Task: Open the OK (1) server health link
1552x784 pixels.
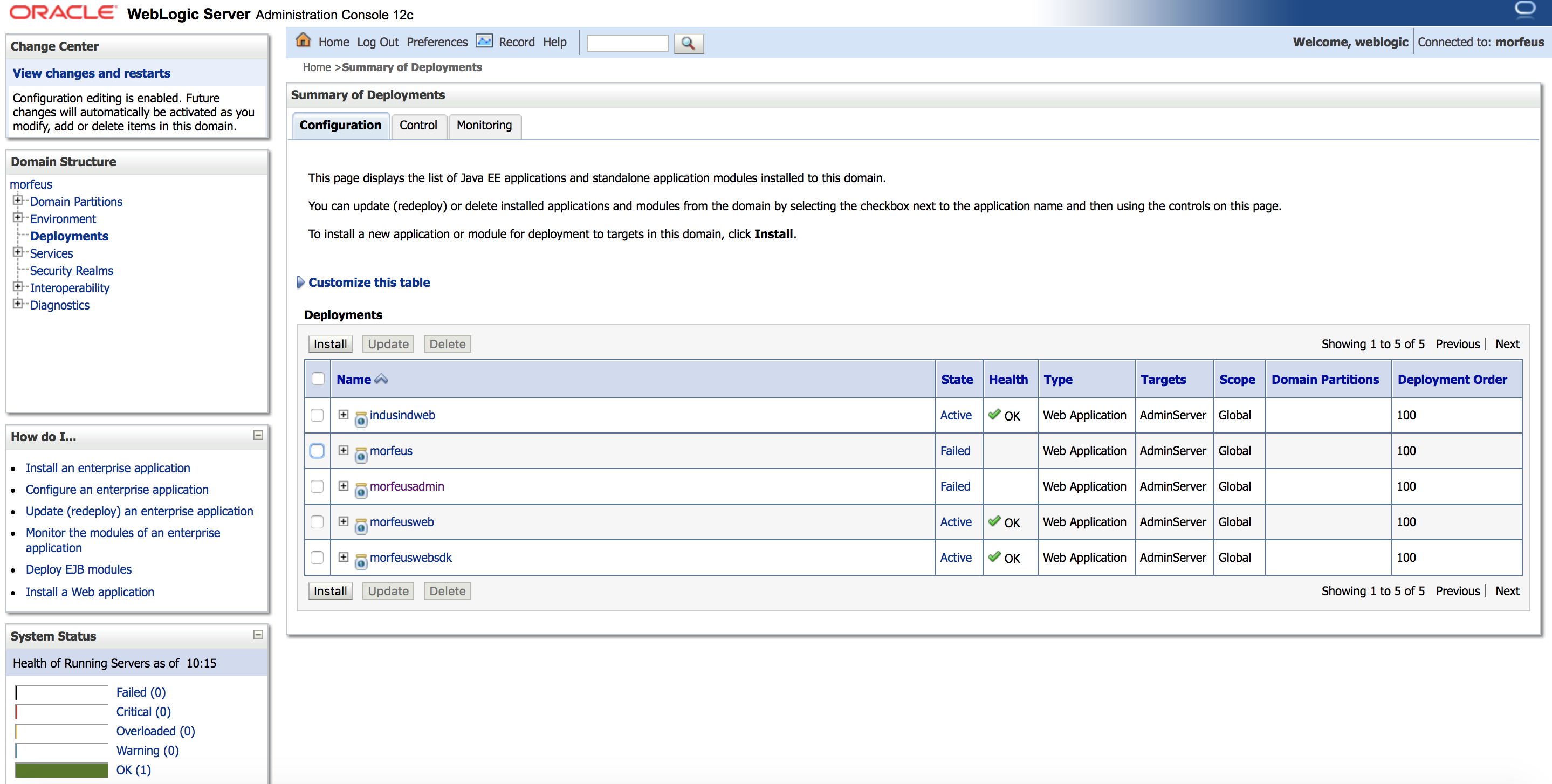Action: (133, 770)
